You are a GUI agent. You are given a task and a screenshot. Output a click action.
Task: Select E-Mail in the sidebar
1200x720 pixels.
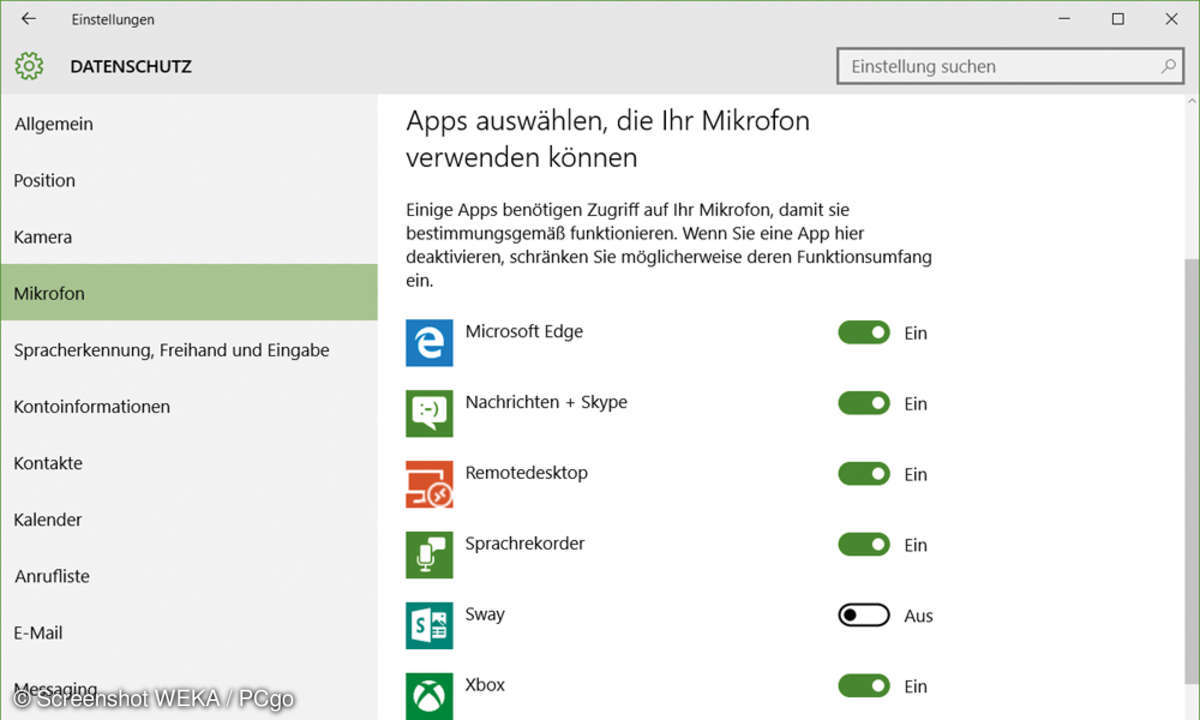[x=189, y=632]
